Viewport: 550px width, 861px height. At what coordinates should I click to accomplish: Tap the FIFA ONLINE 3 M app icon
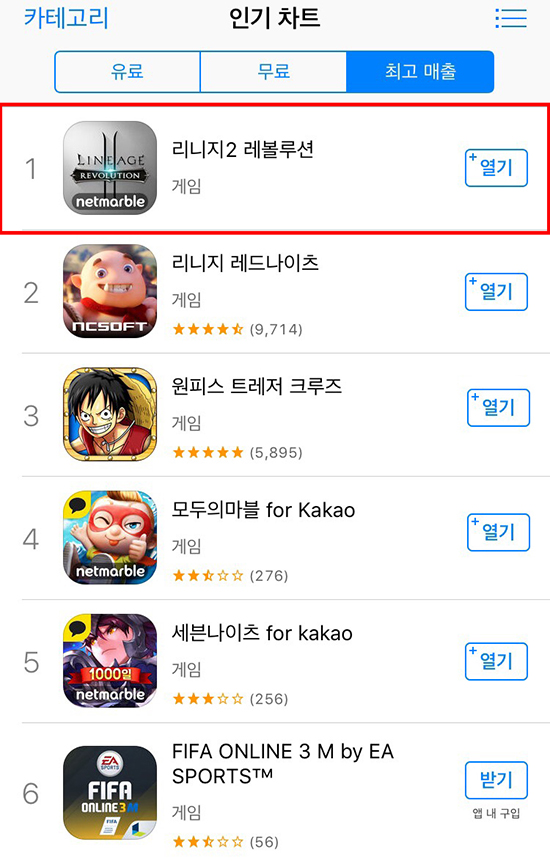[x=110, y=793]
